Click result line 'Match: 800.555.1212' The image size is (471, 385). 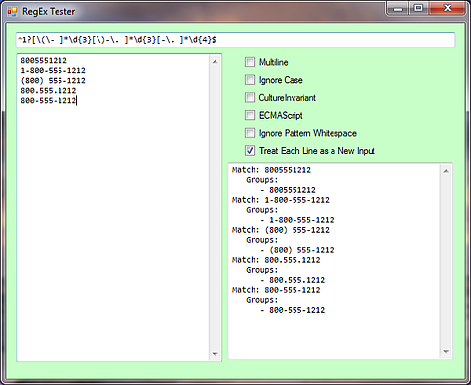[x=276, y=260]
